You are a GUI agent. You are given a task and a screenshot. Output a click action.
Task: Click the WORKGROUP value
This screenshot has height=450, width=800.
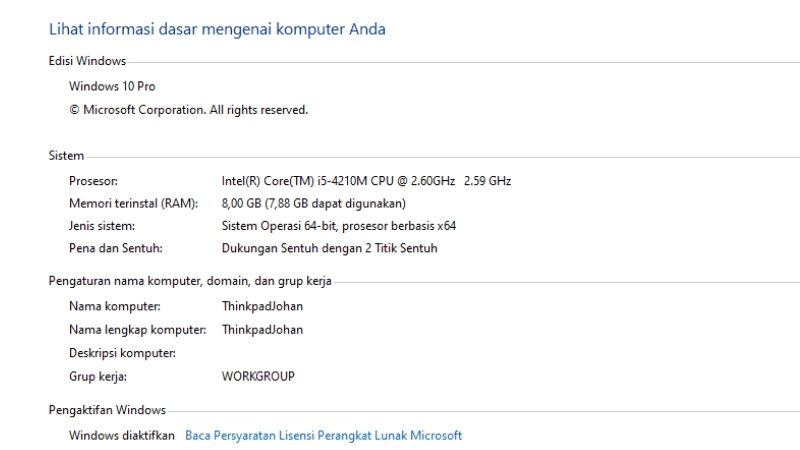[258, 377]
